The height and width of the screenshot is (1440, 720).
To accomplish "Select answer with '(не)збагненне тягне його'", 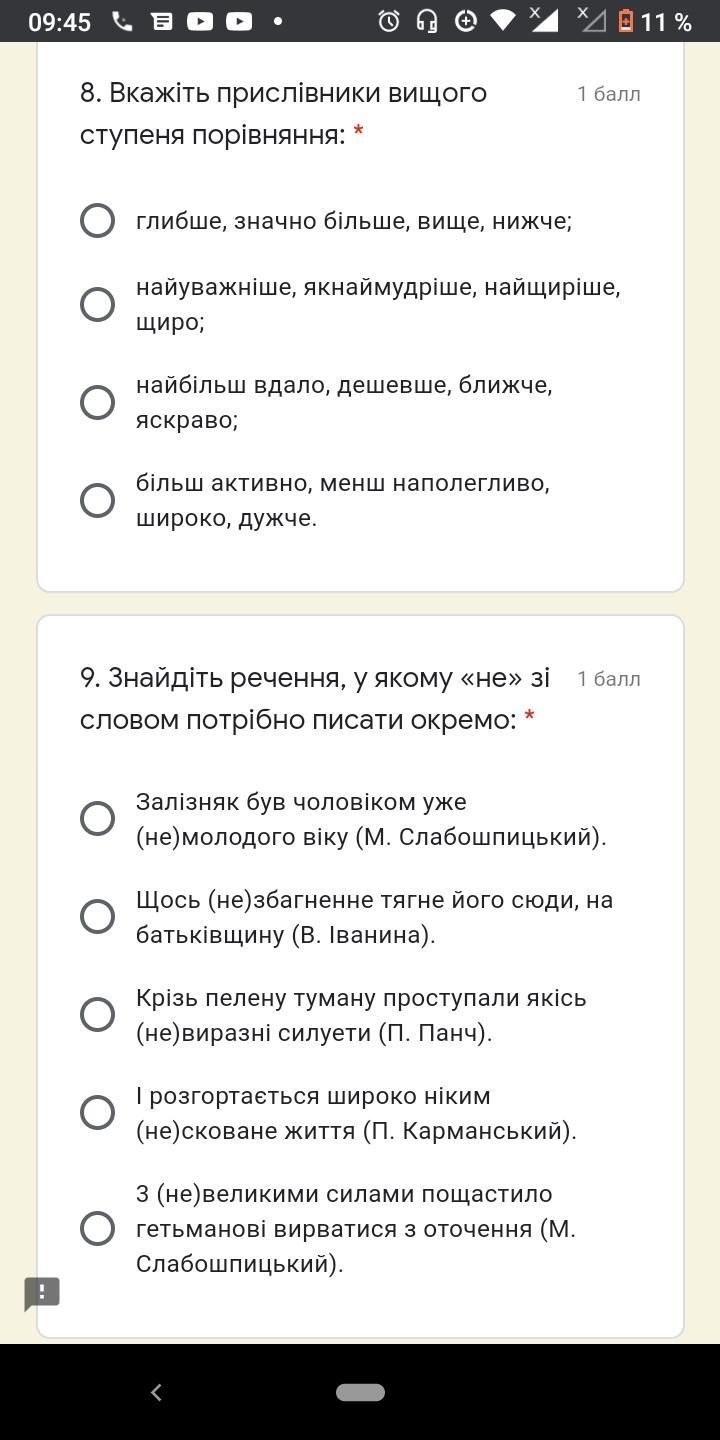I will [97, 917].
